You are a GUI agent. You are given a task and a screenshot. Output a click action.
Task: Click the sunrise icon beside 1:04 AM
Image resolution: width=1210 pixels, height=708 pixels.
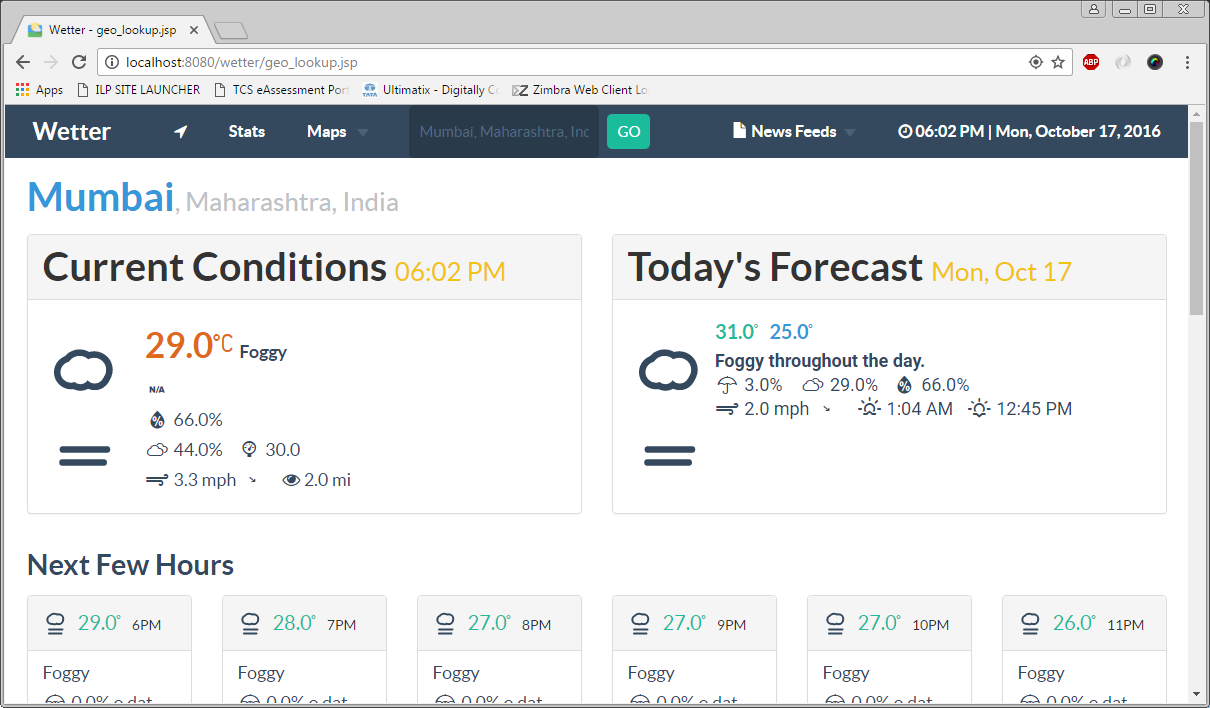tap(870, 407)
